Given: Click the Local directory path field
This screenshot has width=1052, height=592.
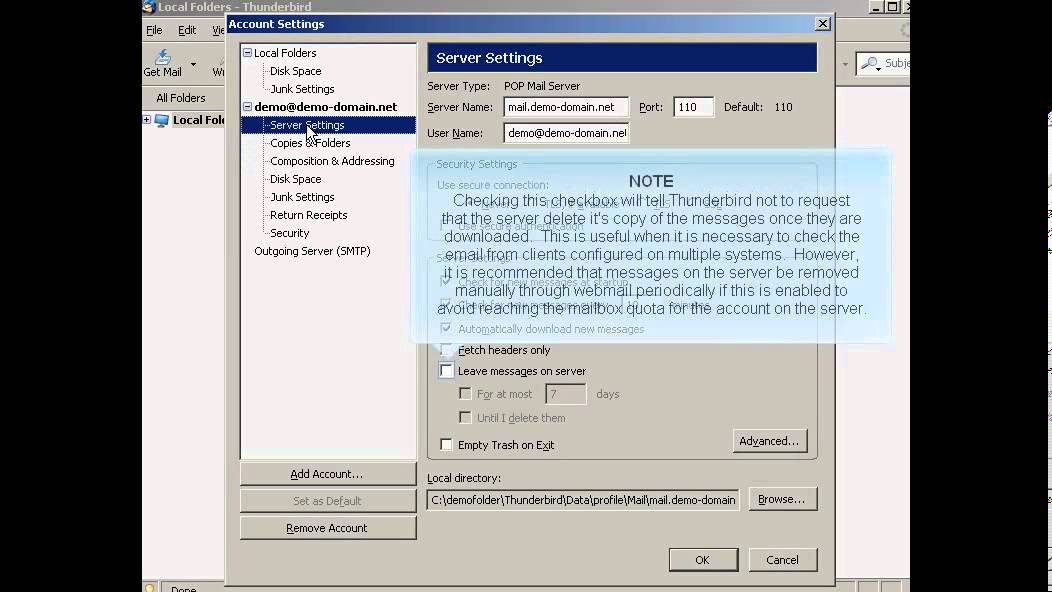Looking at the screenshot, I should coord(582,500).
